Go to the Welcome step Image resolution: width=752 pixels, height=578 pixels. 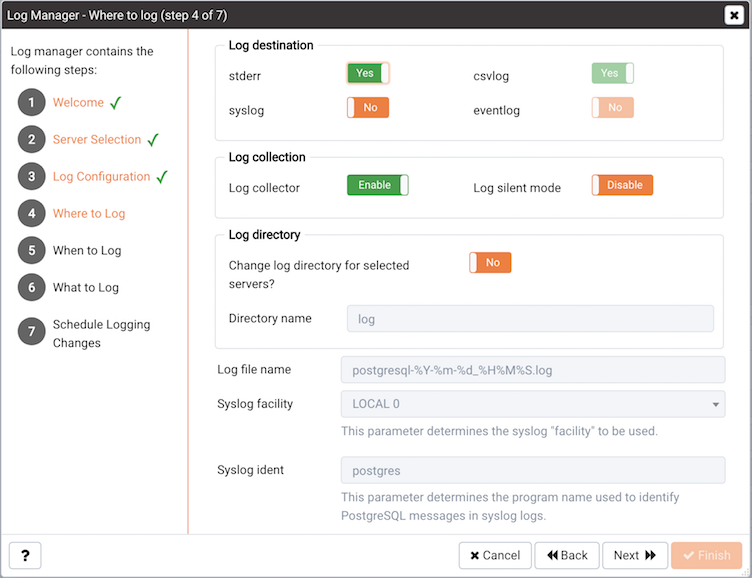(x=78, y=102)
